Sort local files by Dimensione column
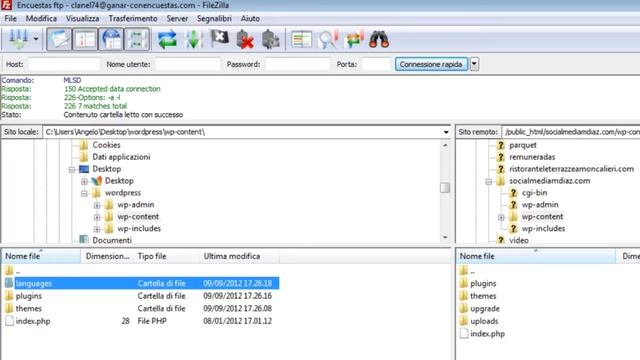640x360 pixels. [107, 256]
